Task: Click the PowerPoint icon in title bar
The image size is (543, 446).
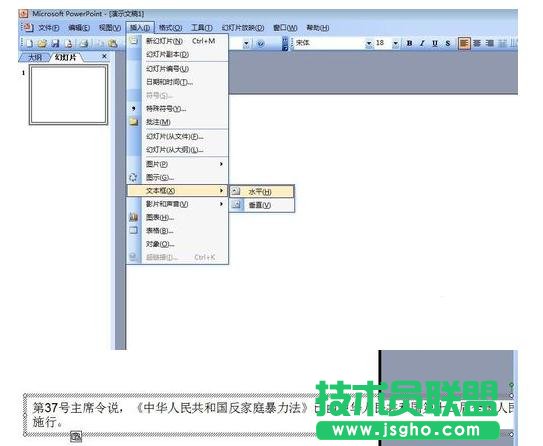Action: coord(24,14)
